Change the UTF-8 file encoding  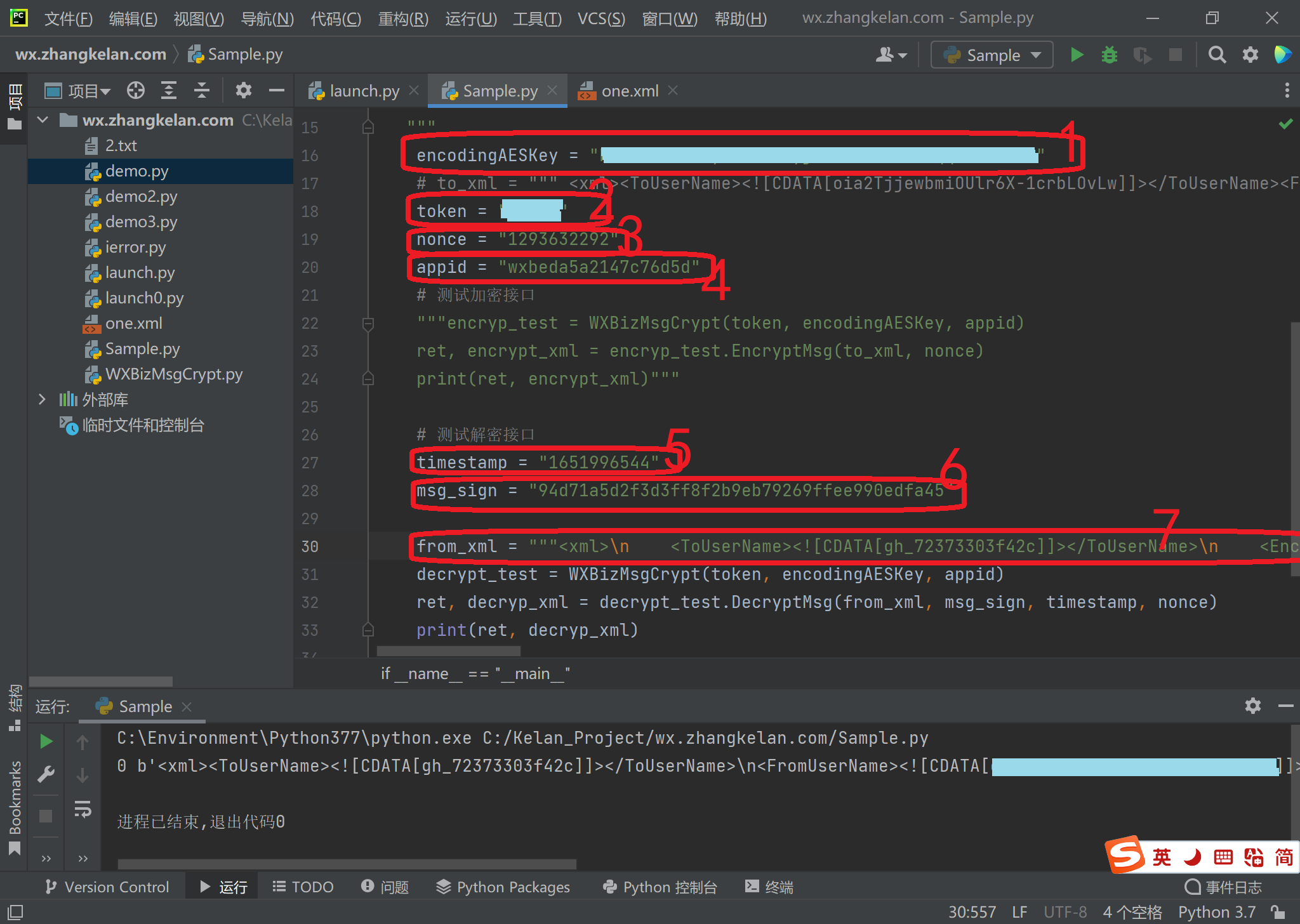[x=1065, y=912]
